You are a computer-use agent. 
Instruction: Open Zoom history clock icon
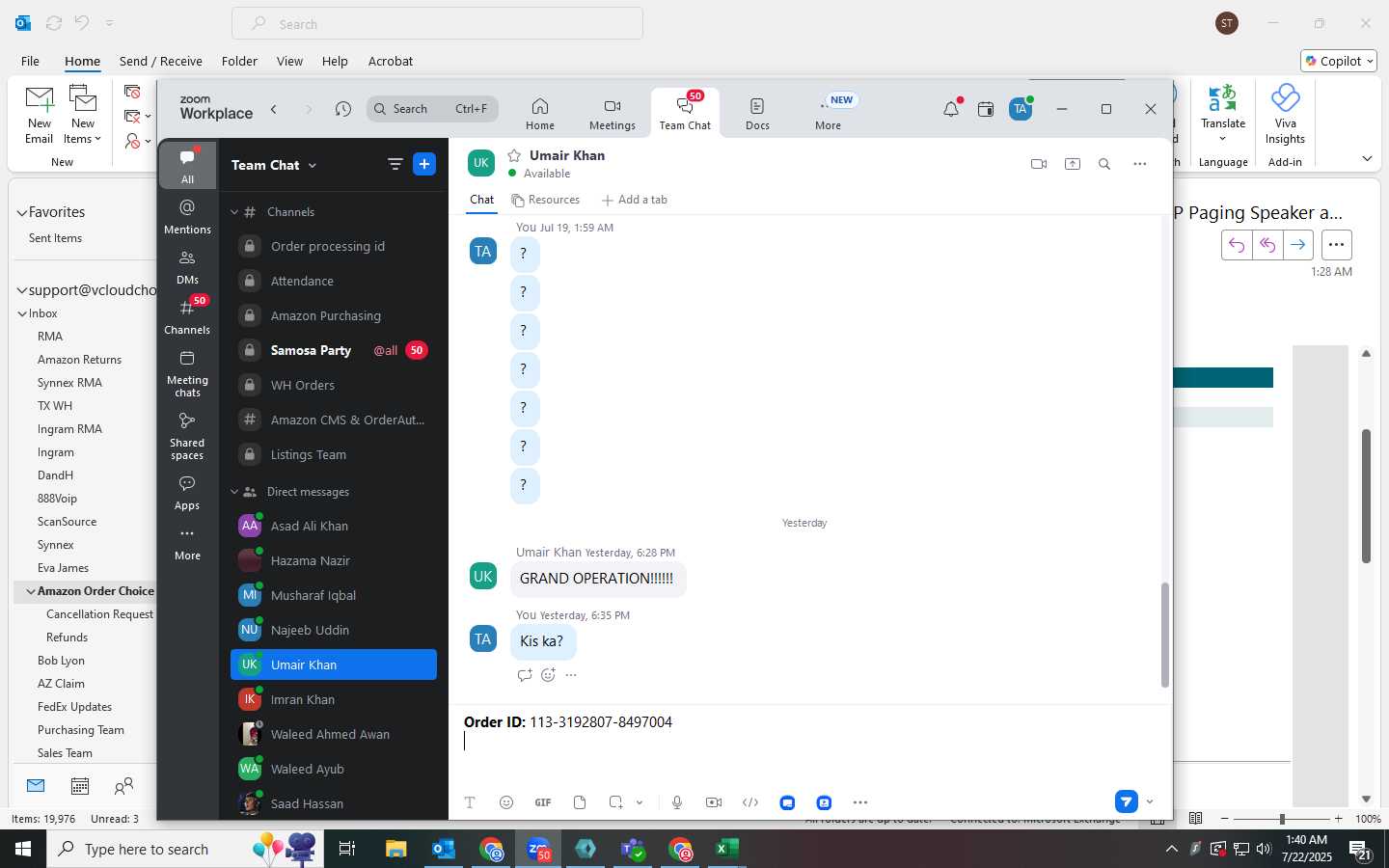point(343,109)
